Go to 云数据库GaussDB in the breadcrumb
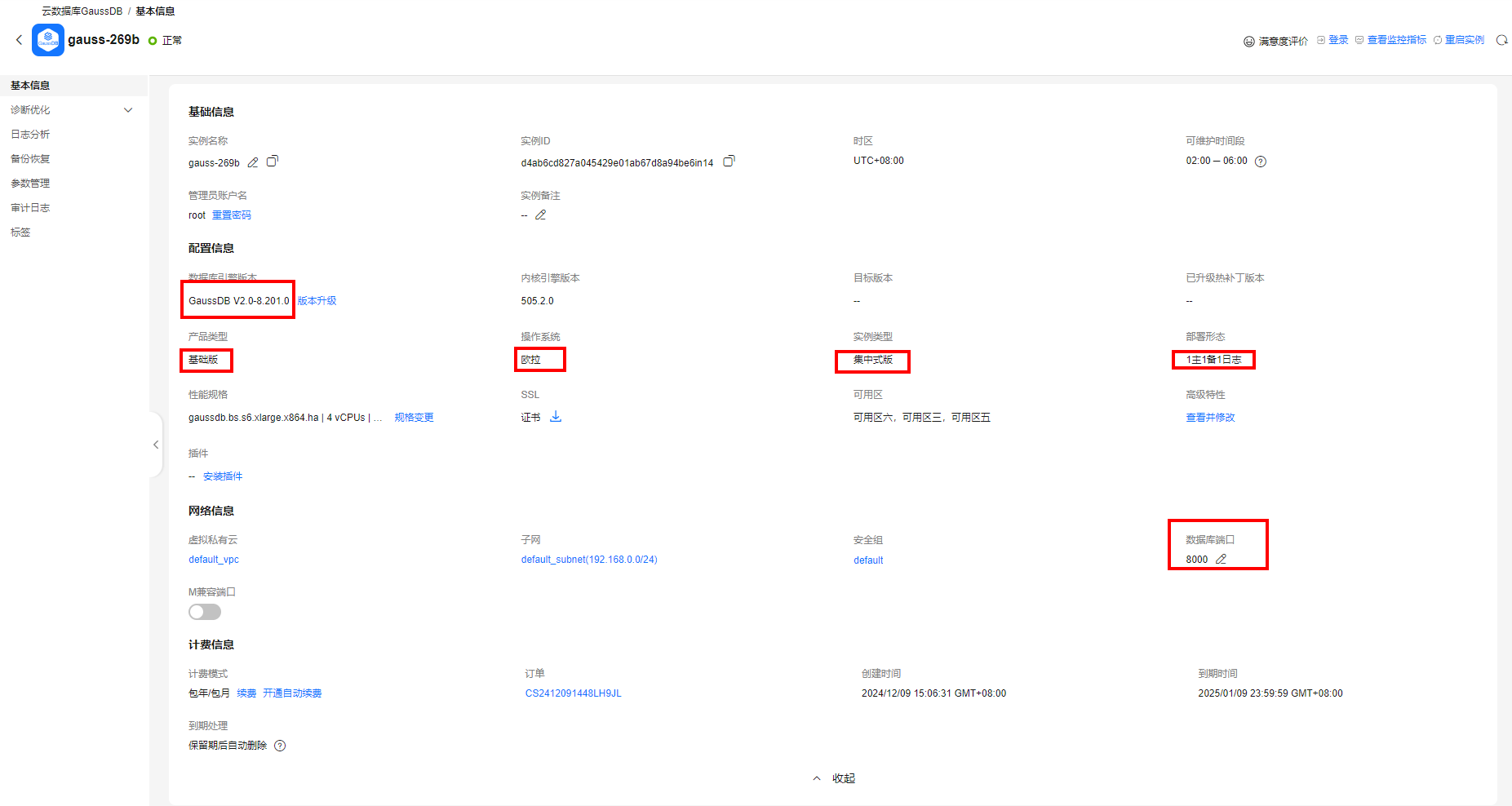1512x806 pixels. [x=82, y=11]
